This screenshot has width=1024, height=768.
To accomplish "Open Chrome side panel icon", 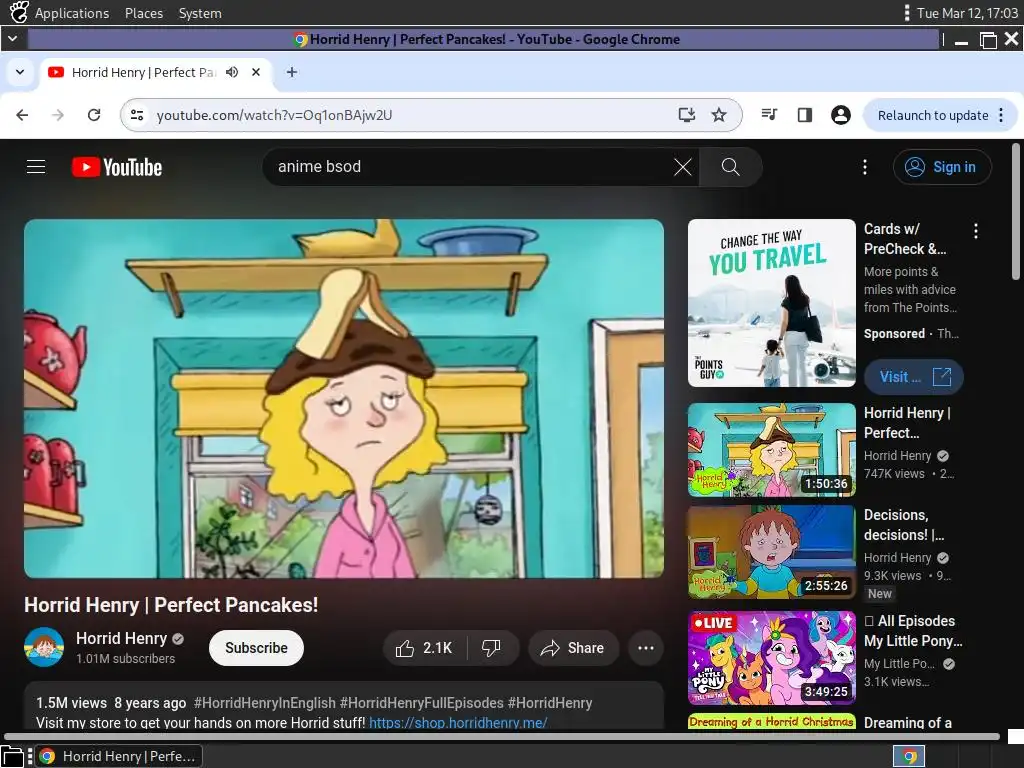I will [x=805, y=115].
